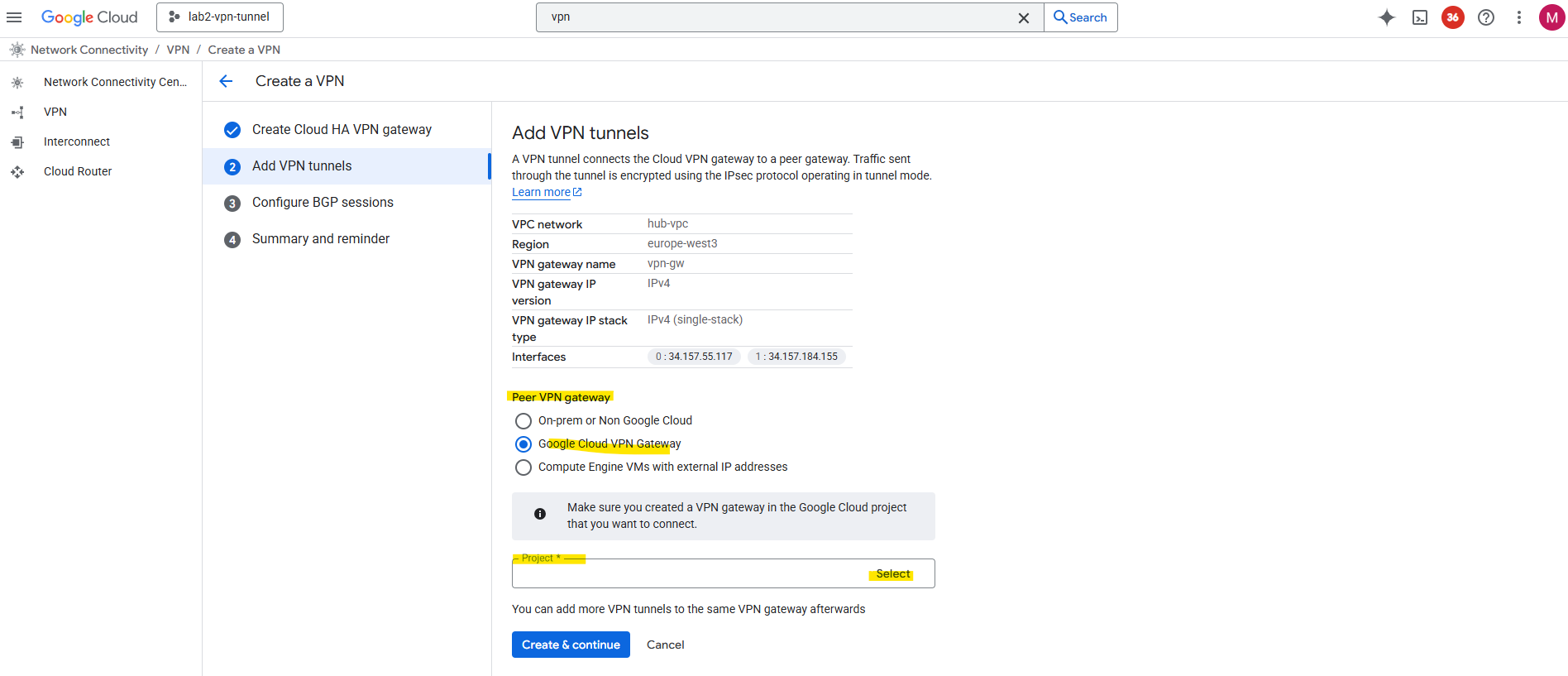Click the Gemini AI sparkle icon
This screenshot has width=1568, height=676.
pyautogui.click(x=1387, y=17)
